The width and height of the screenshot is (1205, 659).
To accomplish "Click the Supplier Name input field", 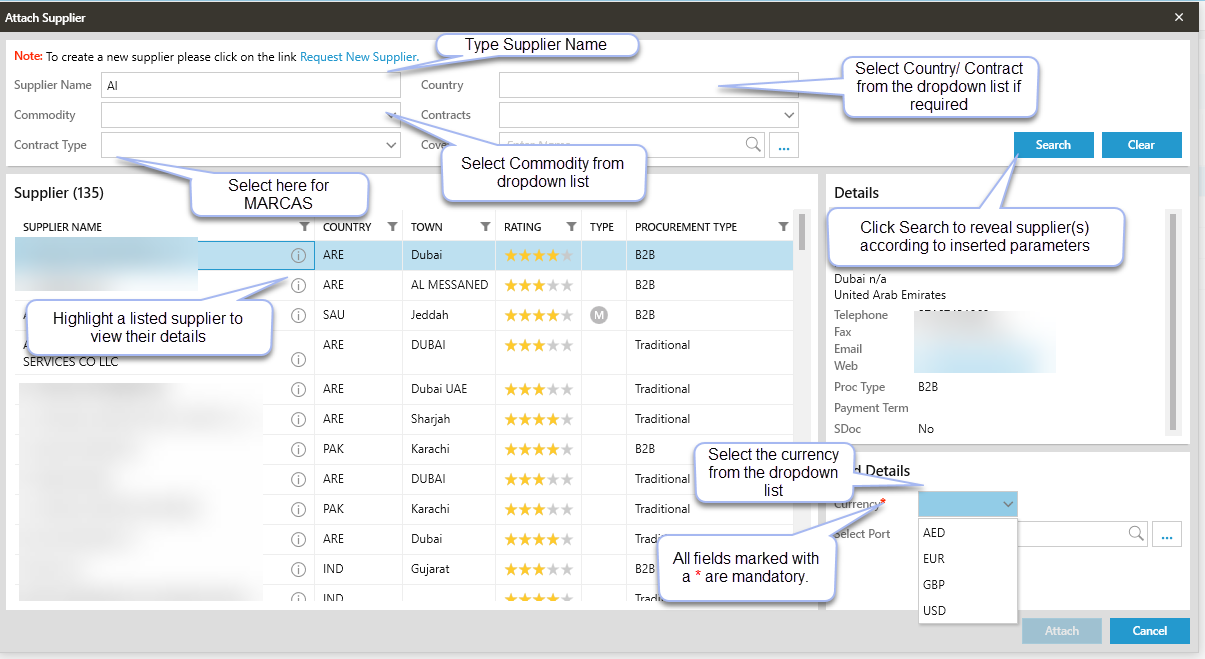I will (250, 85).
